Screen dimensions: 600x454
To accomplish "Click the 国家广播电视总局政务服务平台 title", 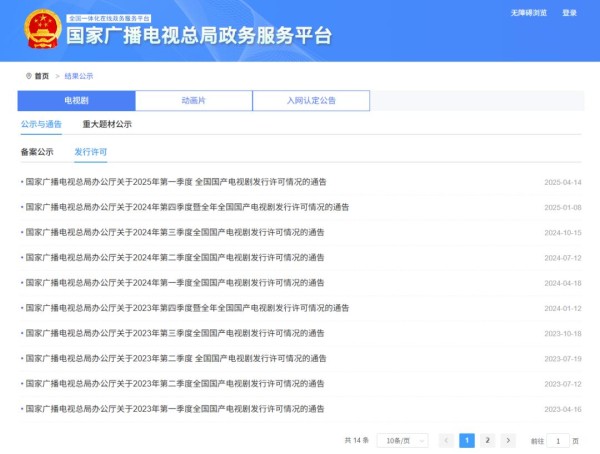I will 199,36.
